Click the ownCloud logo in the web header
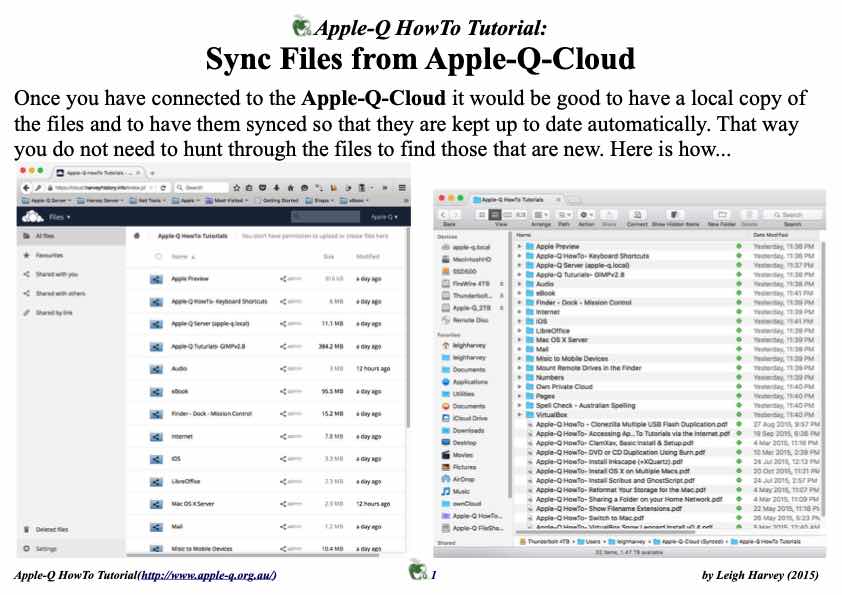 [x=32, y=217]
